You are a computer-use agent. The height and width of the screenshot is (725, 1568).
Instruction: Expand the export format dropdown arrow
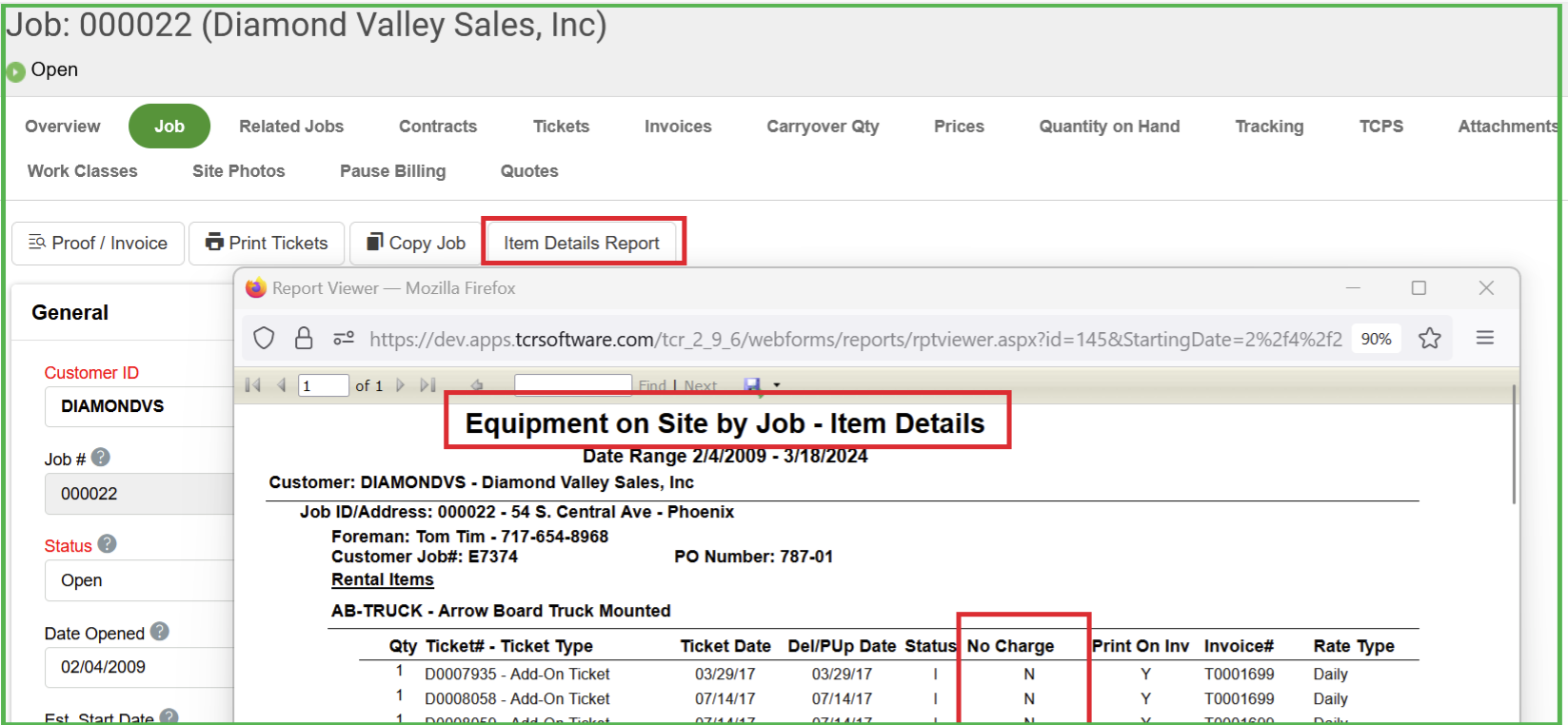777,385
